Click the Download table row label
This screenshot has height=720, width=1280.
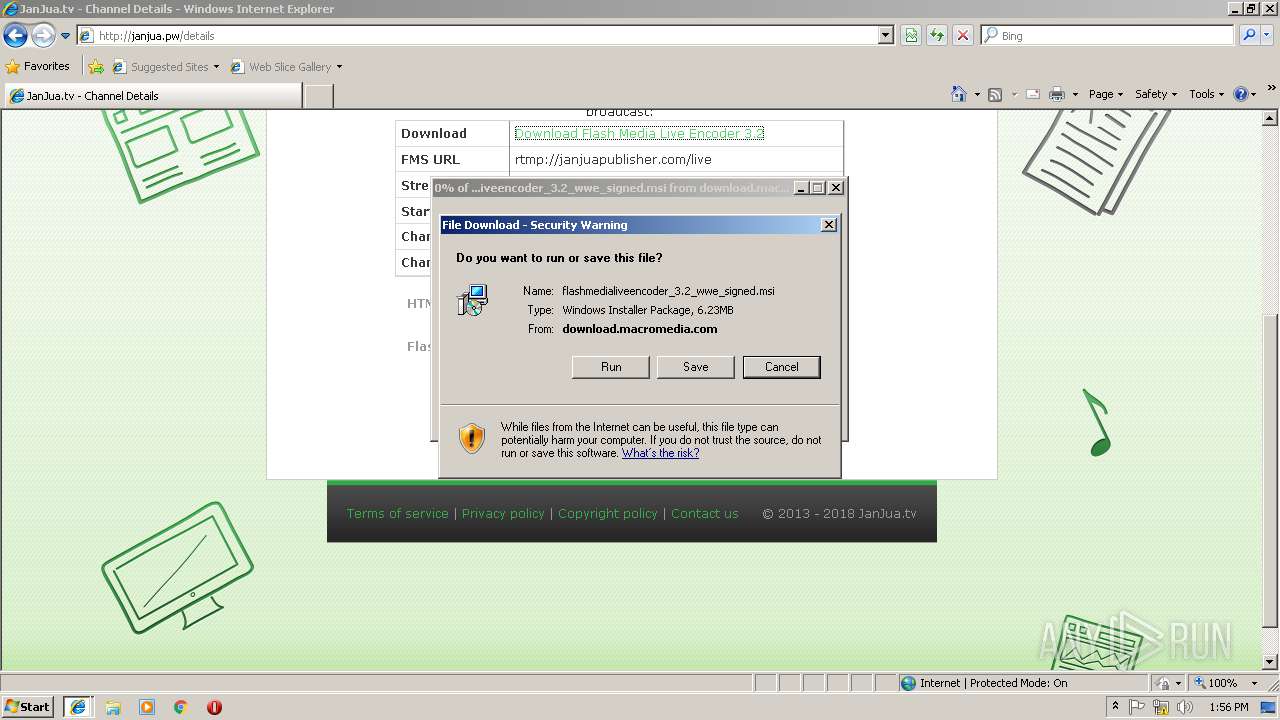point(434,133)
